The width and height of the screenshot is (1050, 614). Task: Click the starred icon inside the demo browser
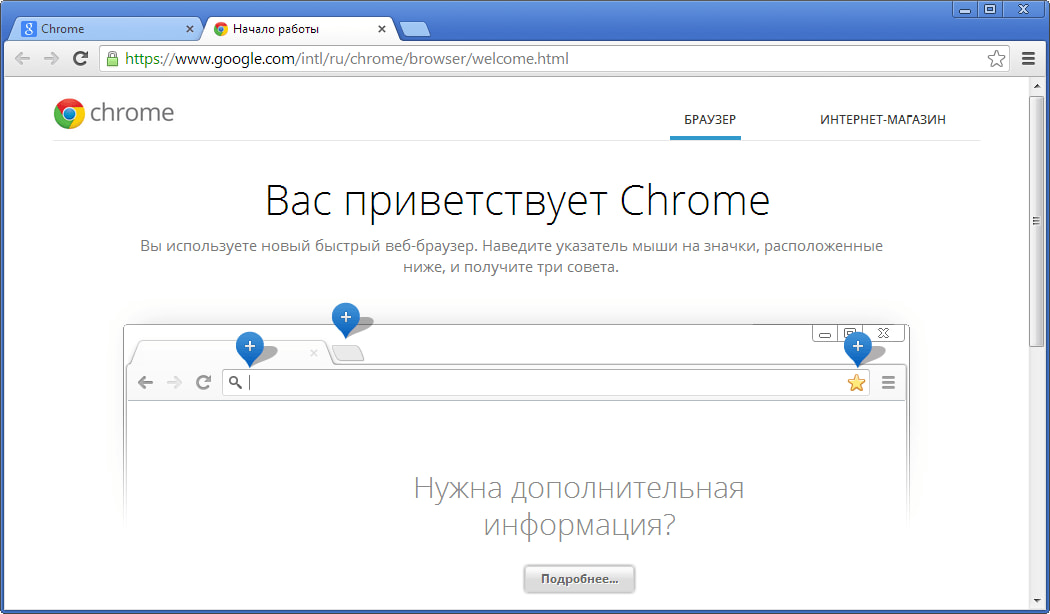856,382
